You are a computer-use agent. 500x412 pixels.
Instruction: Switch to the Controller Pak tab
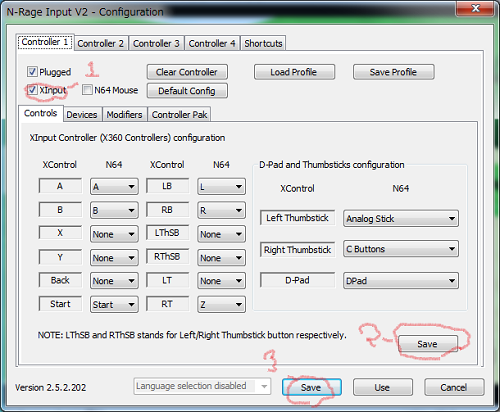coord(179,115)
